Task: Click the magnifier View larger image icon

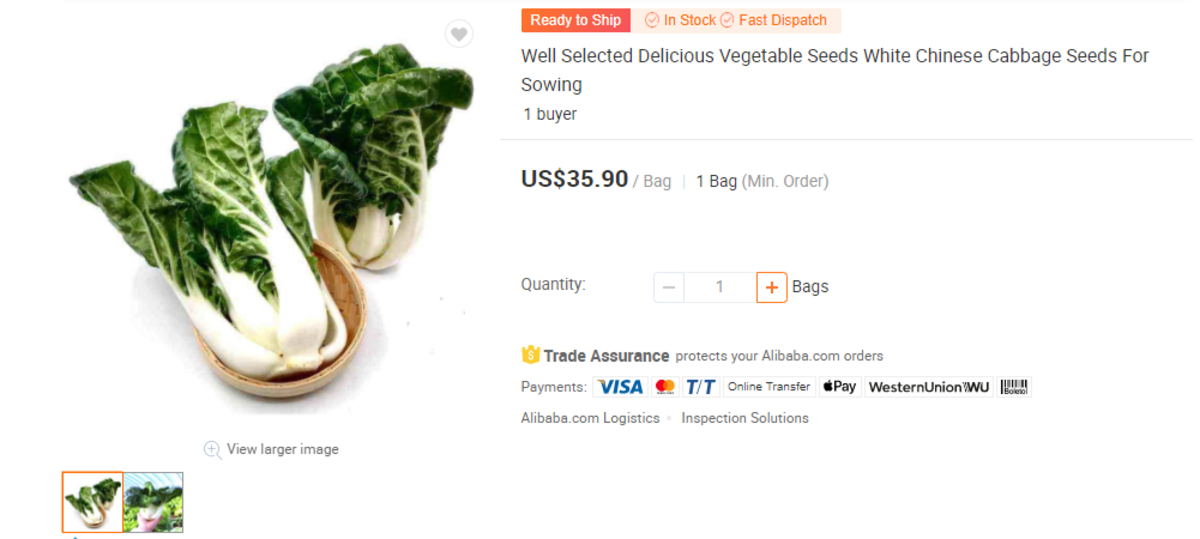Action: tap(213, 450)
